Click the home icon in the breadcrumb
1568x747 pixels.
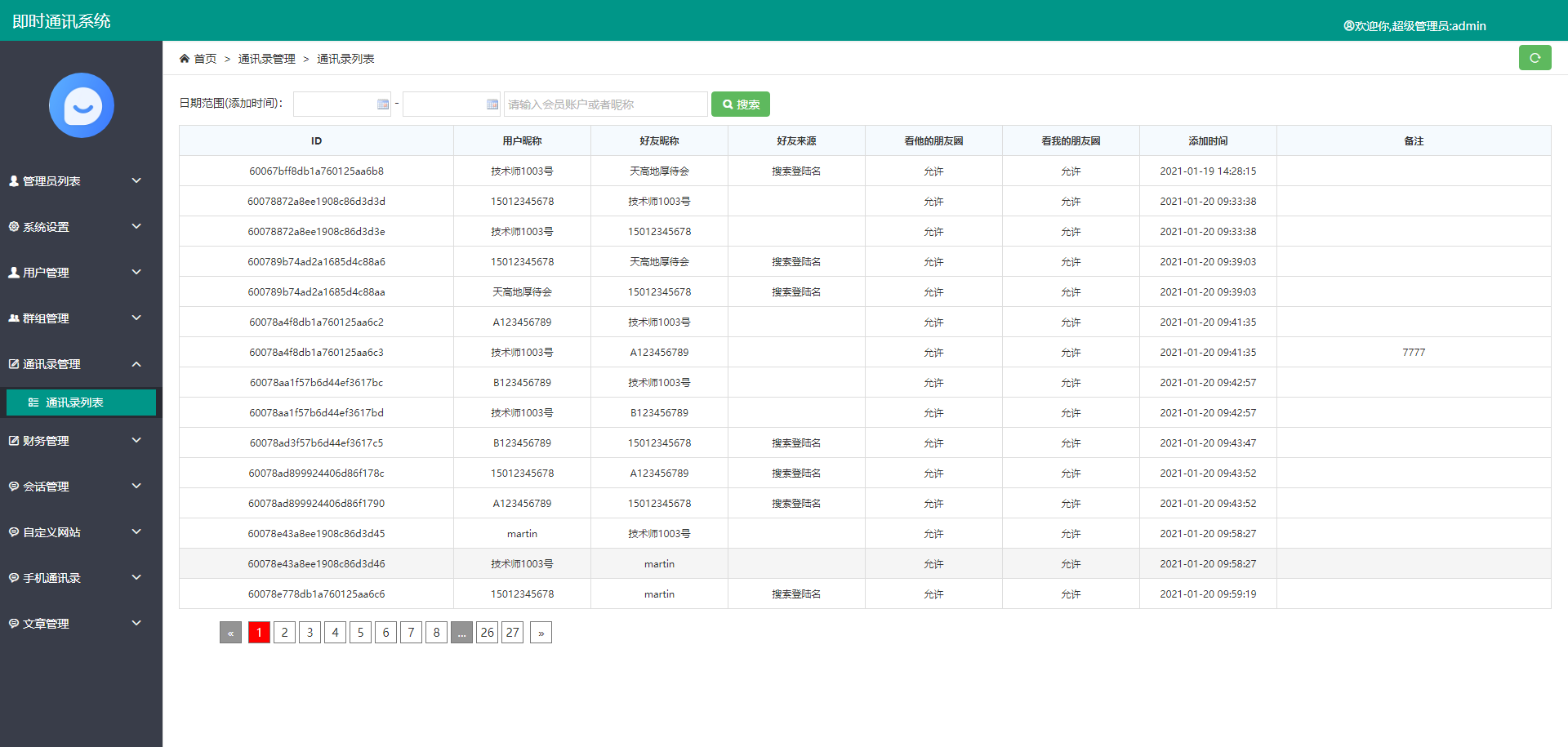(x=185, y=58)
